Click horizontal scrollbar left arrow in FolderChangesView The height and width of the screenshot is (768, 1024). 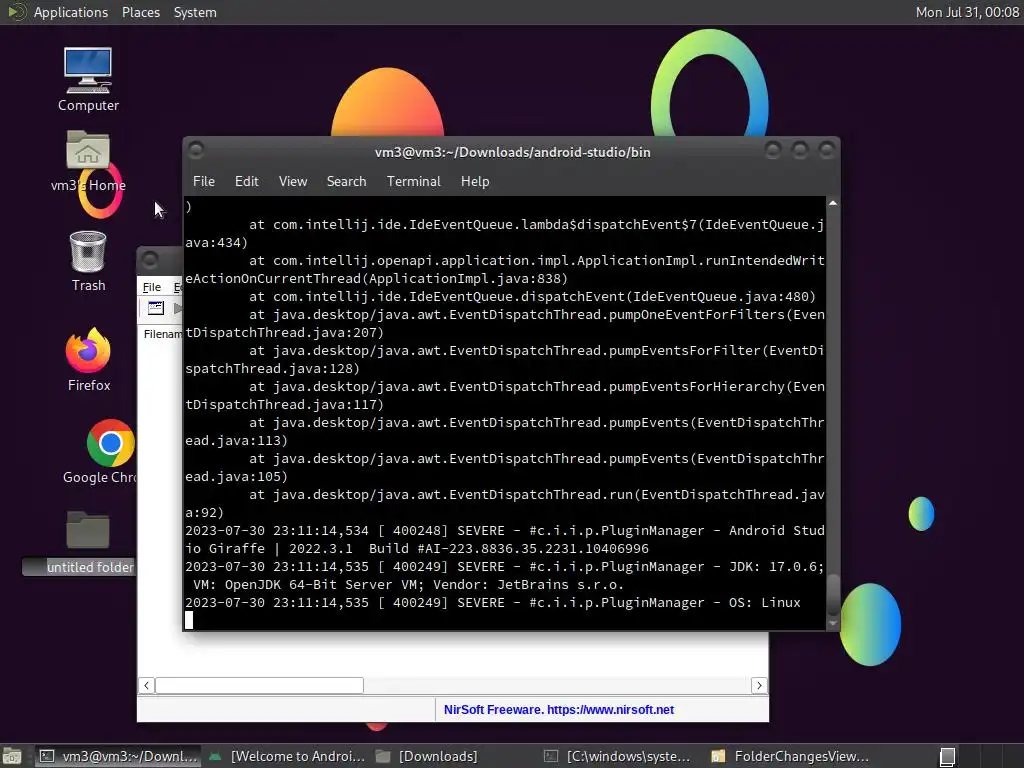click(x=147, y=685)
